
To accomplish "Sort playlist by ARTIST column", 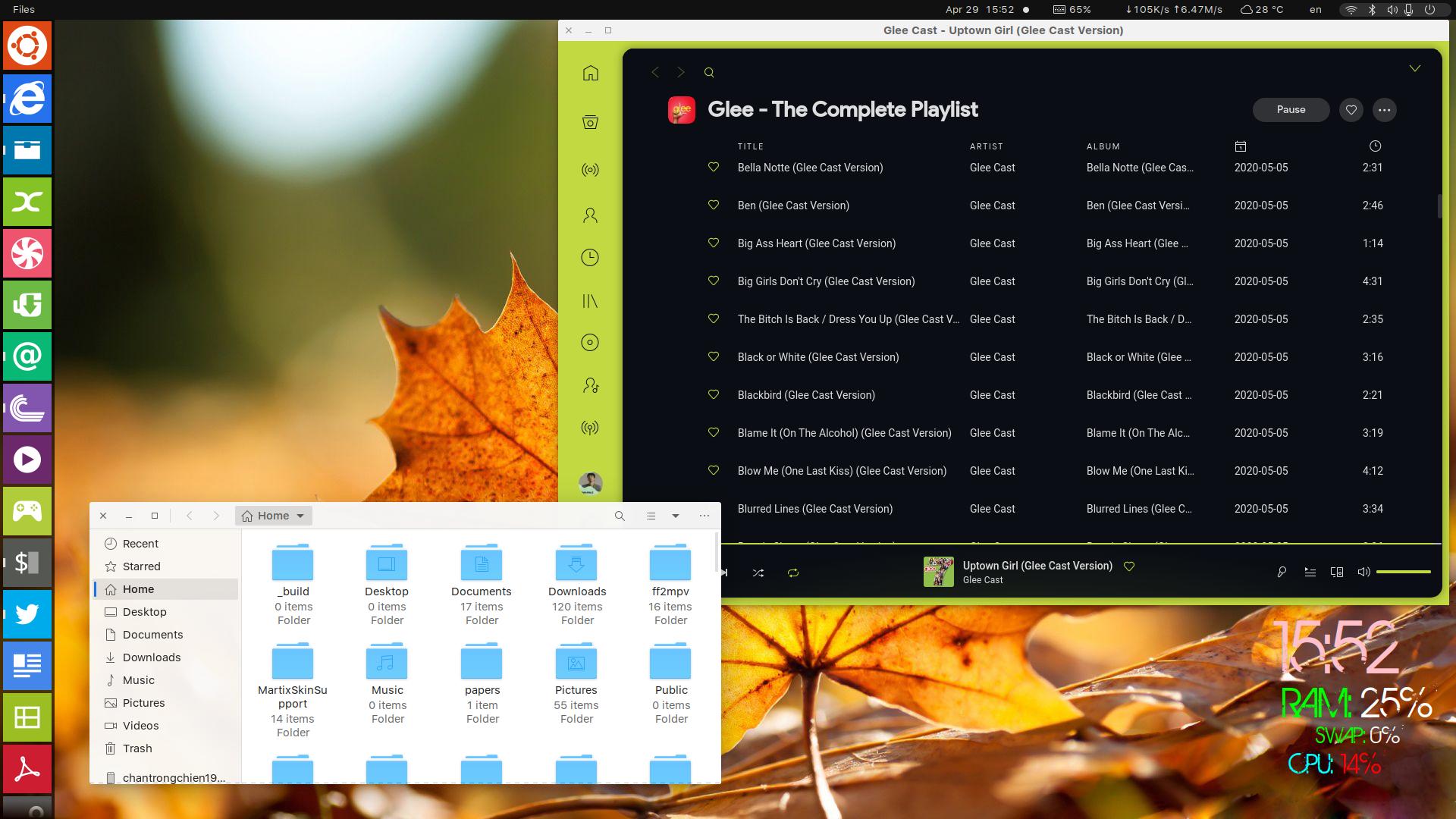I will [987, 146].
